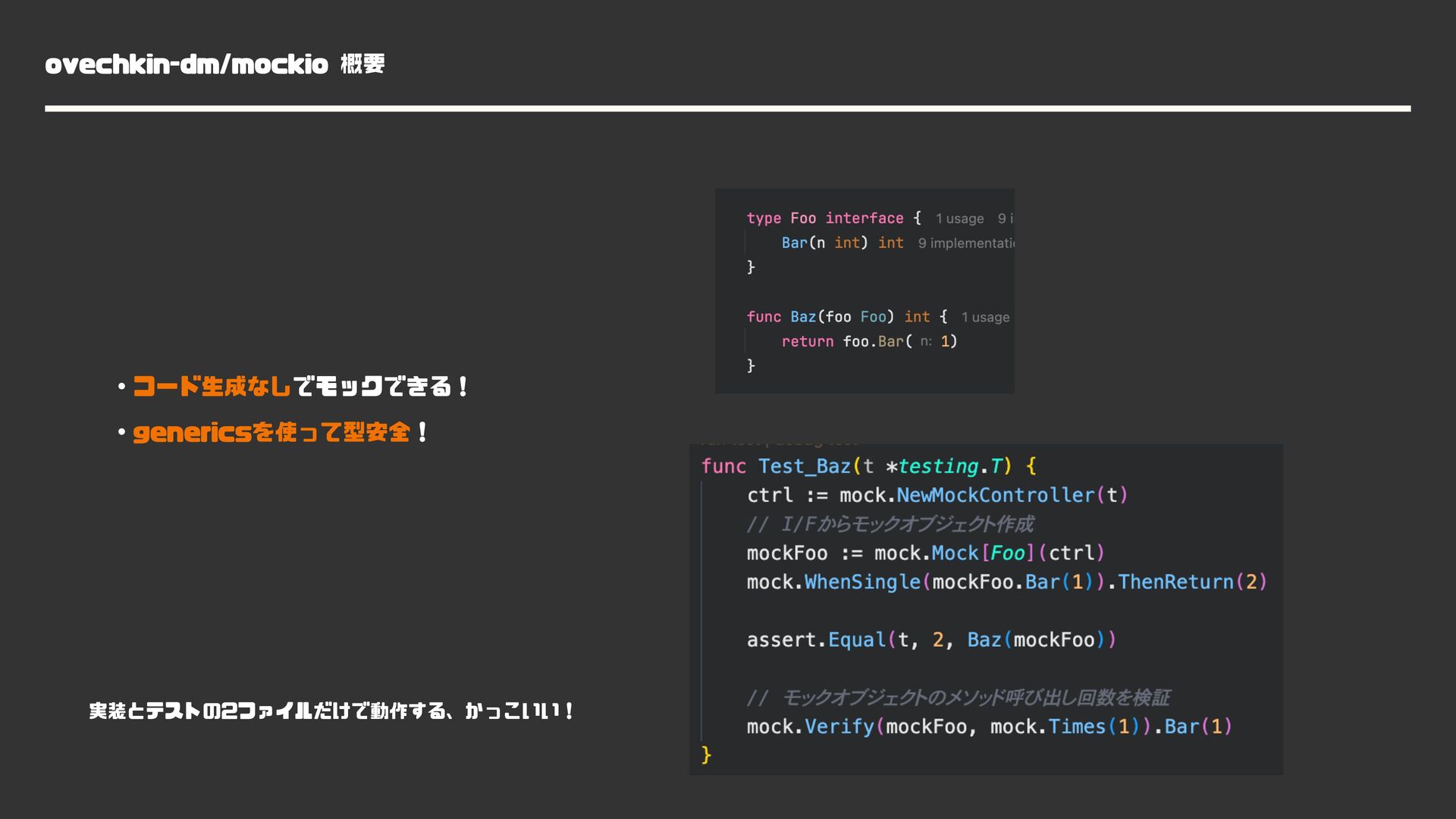Click the comment '// I/Fからモックオブジェクト作成'

(890, 524)
